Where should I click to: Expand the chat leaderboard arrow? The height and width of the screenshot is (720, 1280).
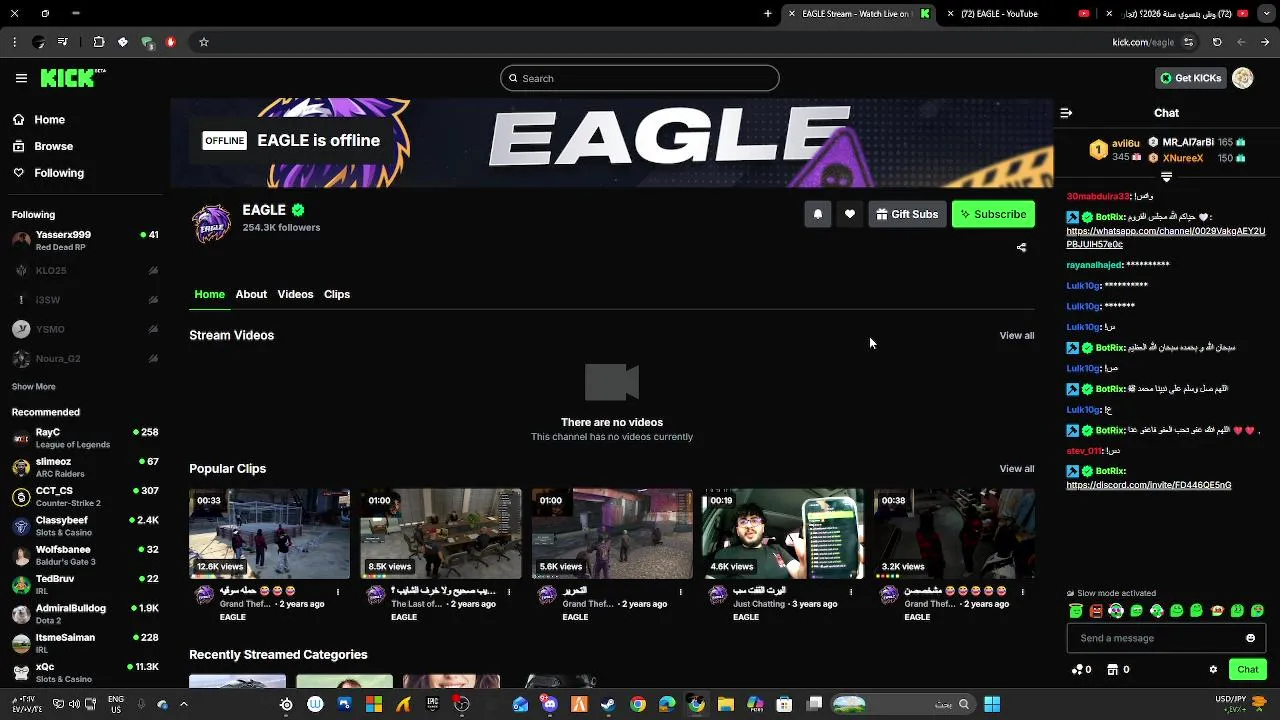[1166, 177]
